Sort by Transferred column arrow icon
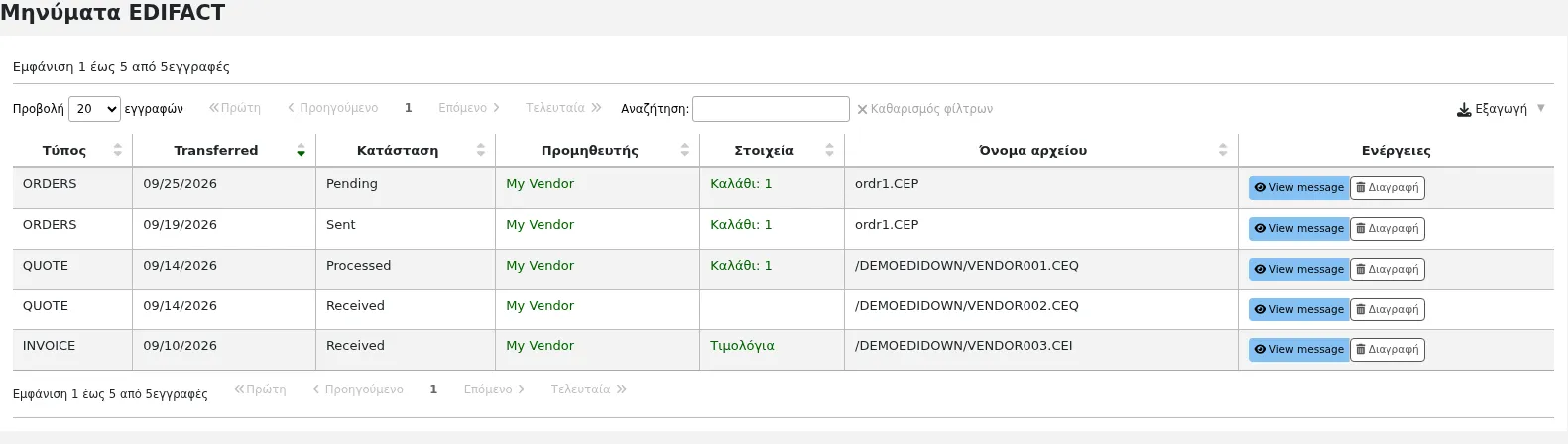Viewport: 1568px width, 444px height. 301,150
